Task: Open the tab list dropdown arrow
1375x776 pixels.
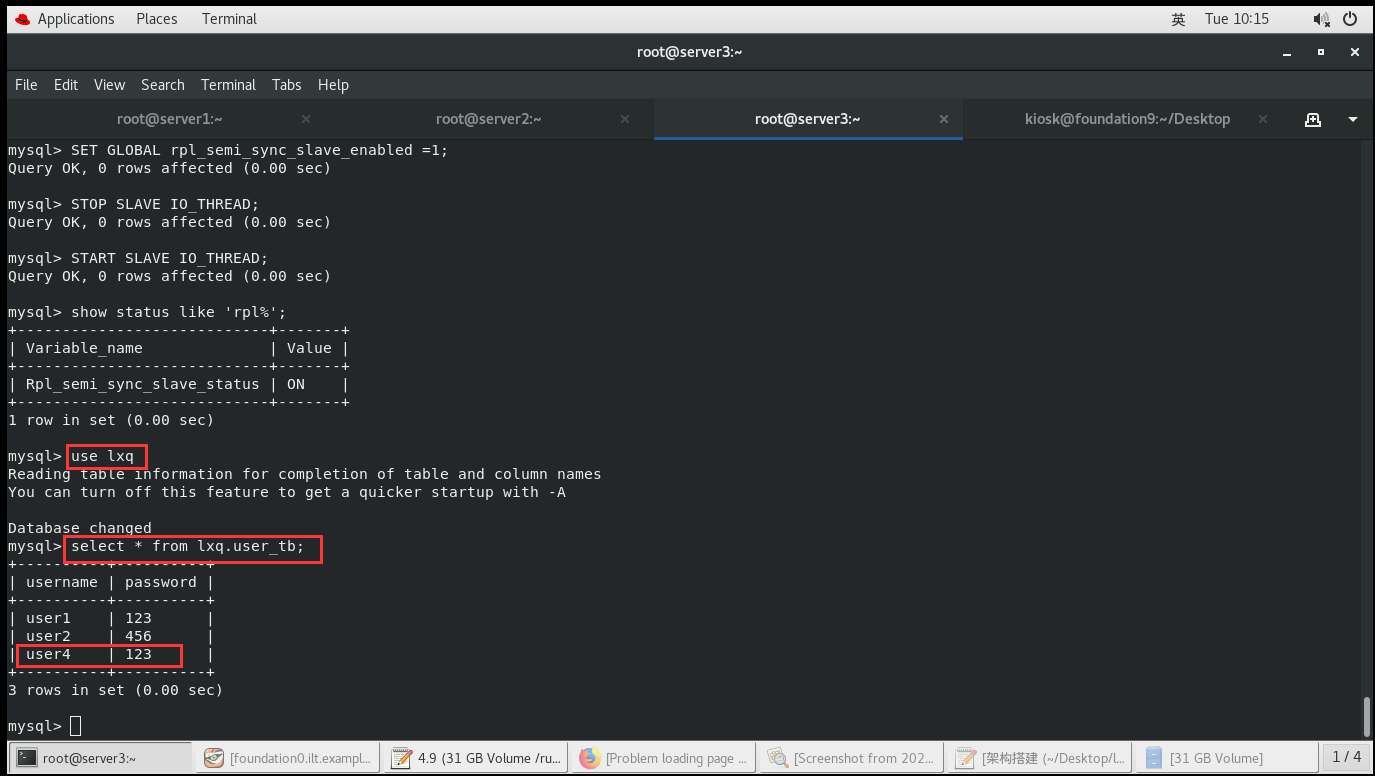Action: click(x=1352, y=118)
